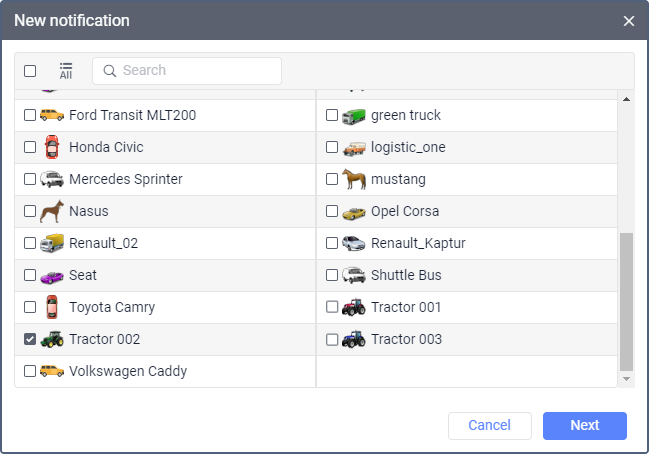Open the All units list filter

(66, 70)
